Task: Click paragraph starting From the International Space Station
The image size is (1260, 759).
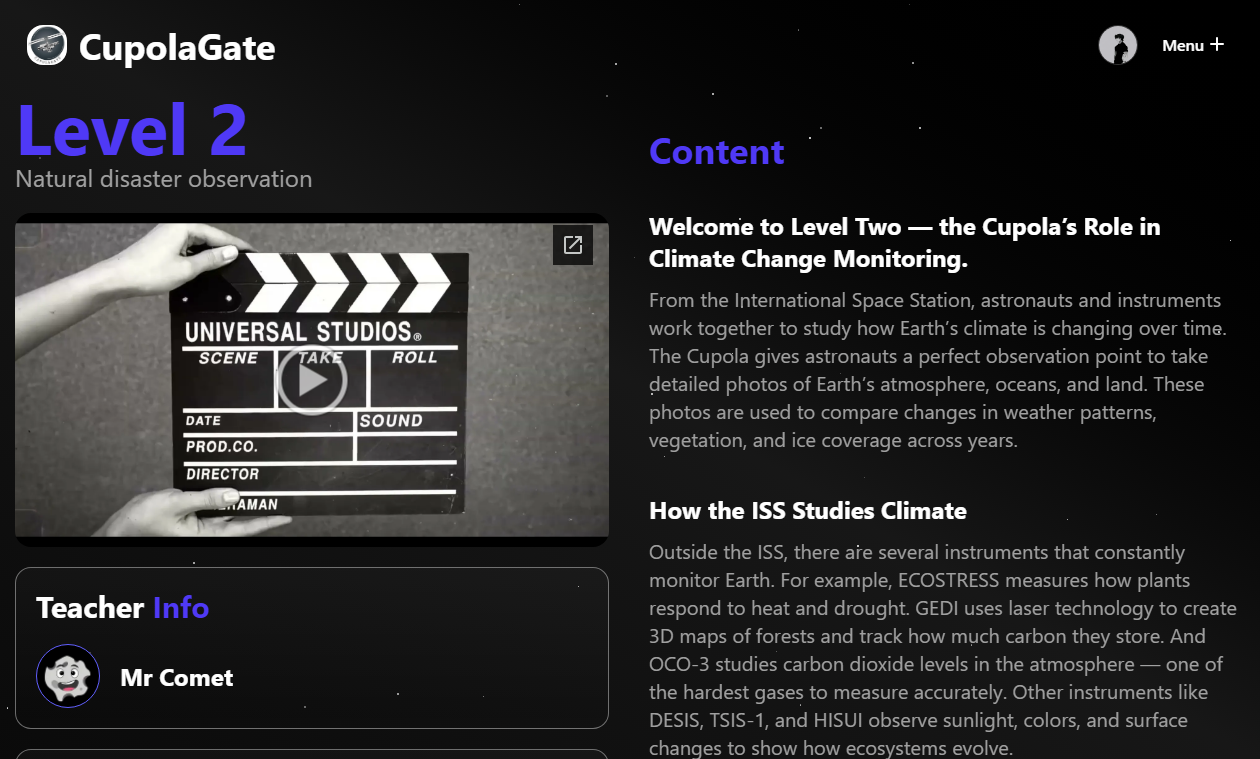Action: point(938,370)
